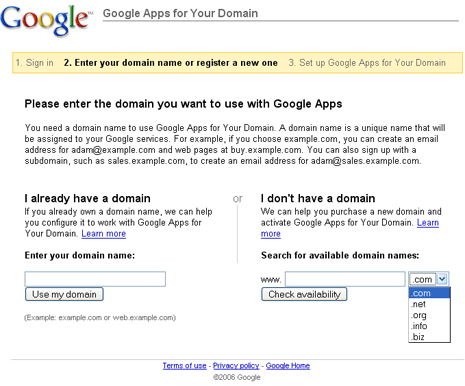Open the Terms of use link

[x=184, y=366]
